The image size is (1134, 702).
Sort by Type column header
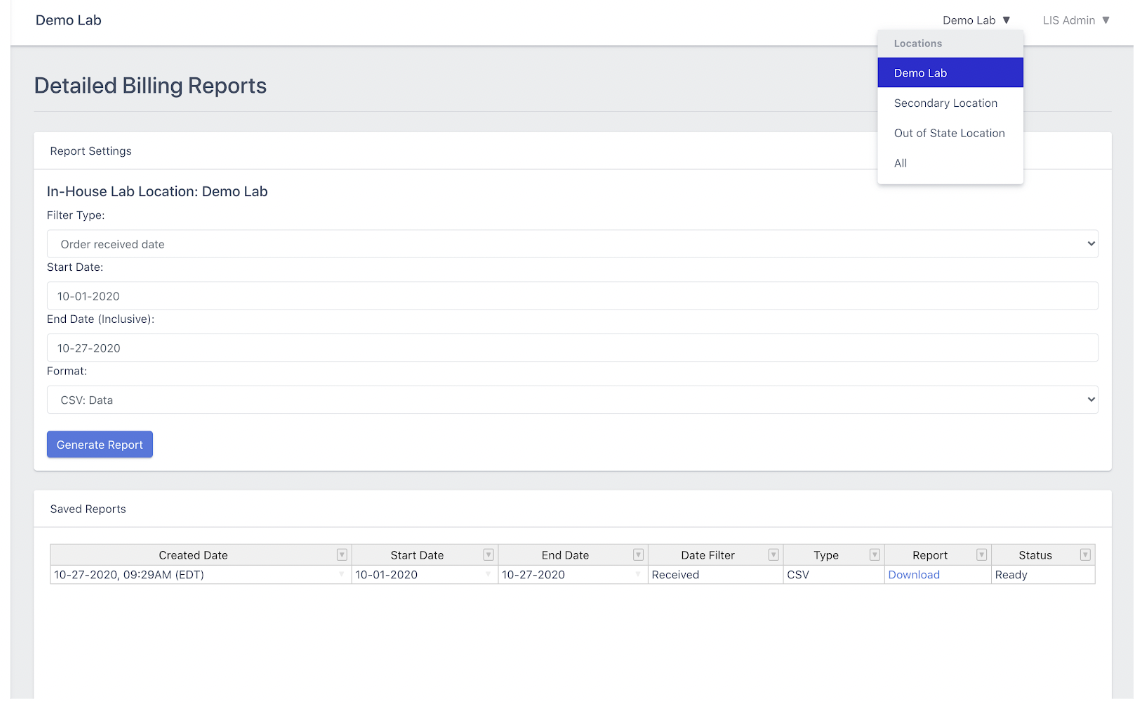[x=826, y=555]
